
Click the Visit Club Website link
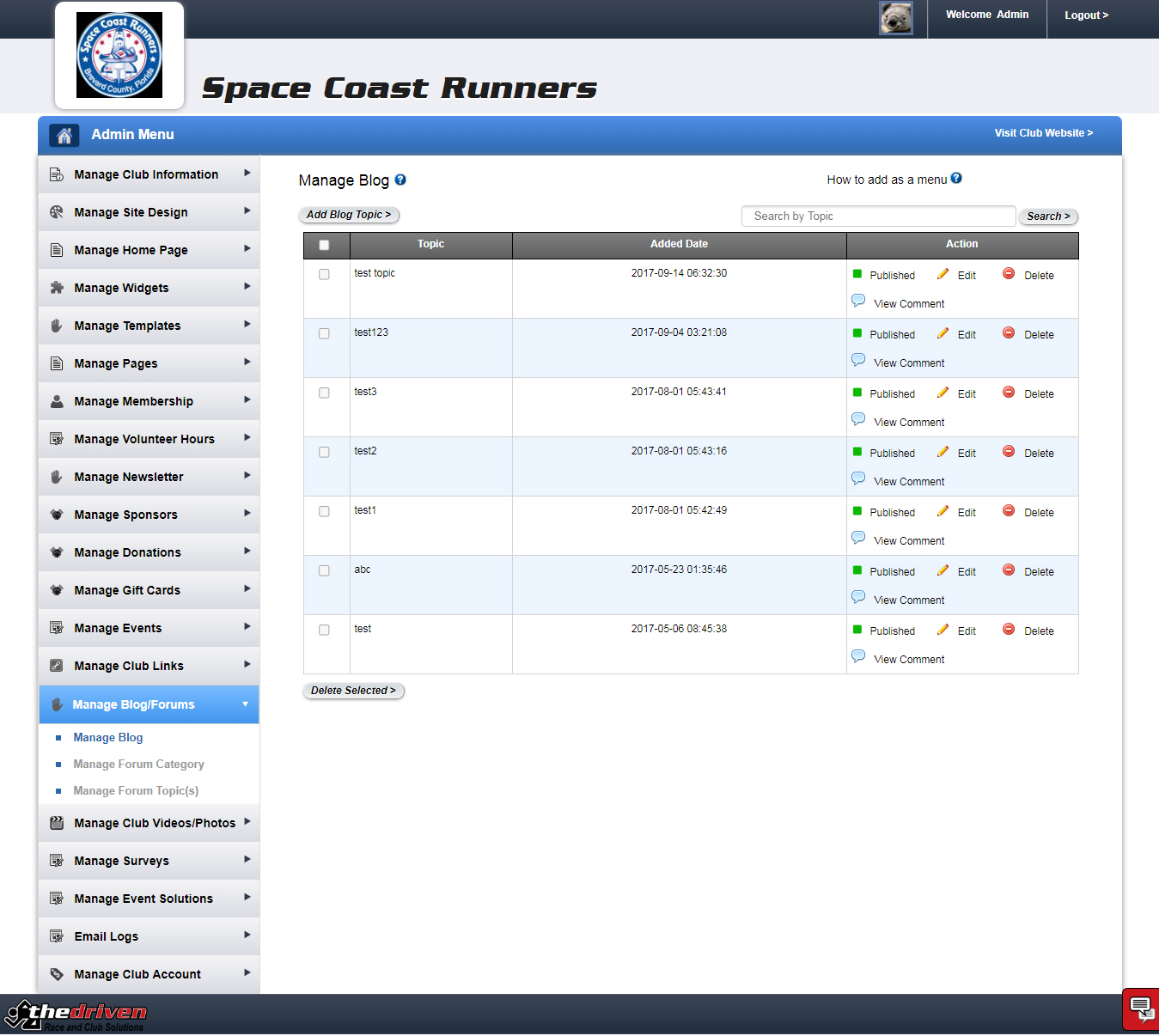point(1043,133)
